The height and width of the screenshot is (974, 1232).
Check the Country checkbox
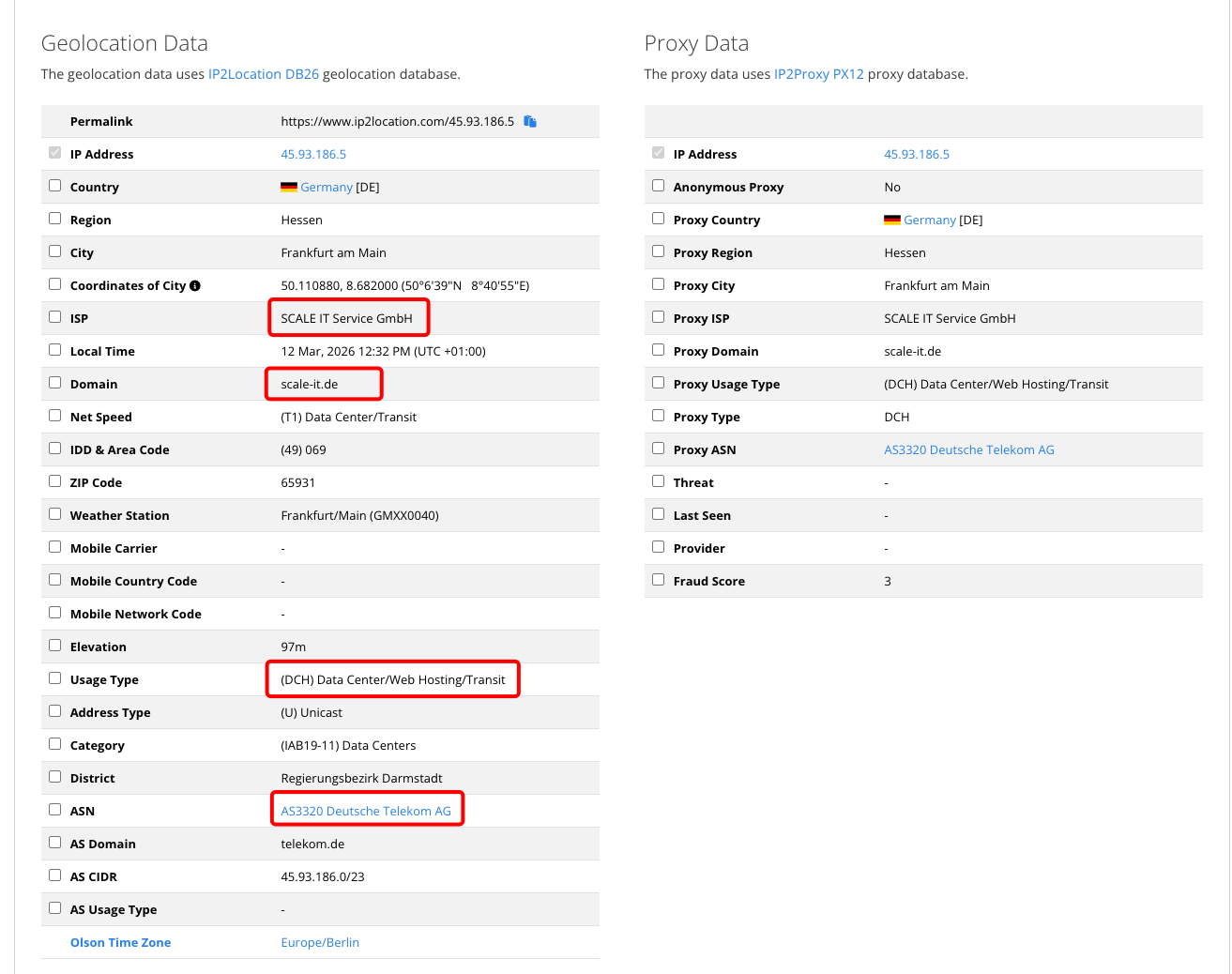(55, 186)
